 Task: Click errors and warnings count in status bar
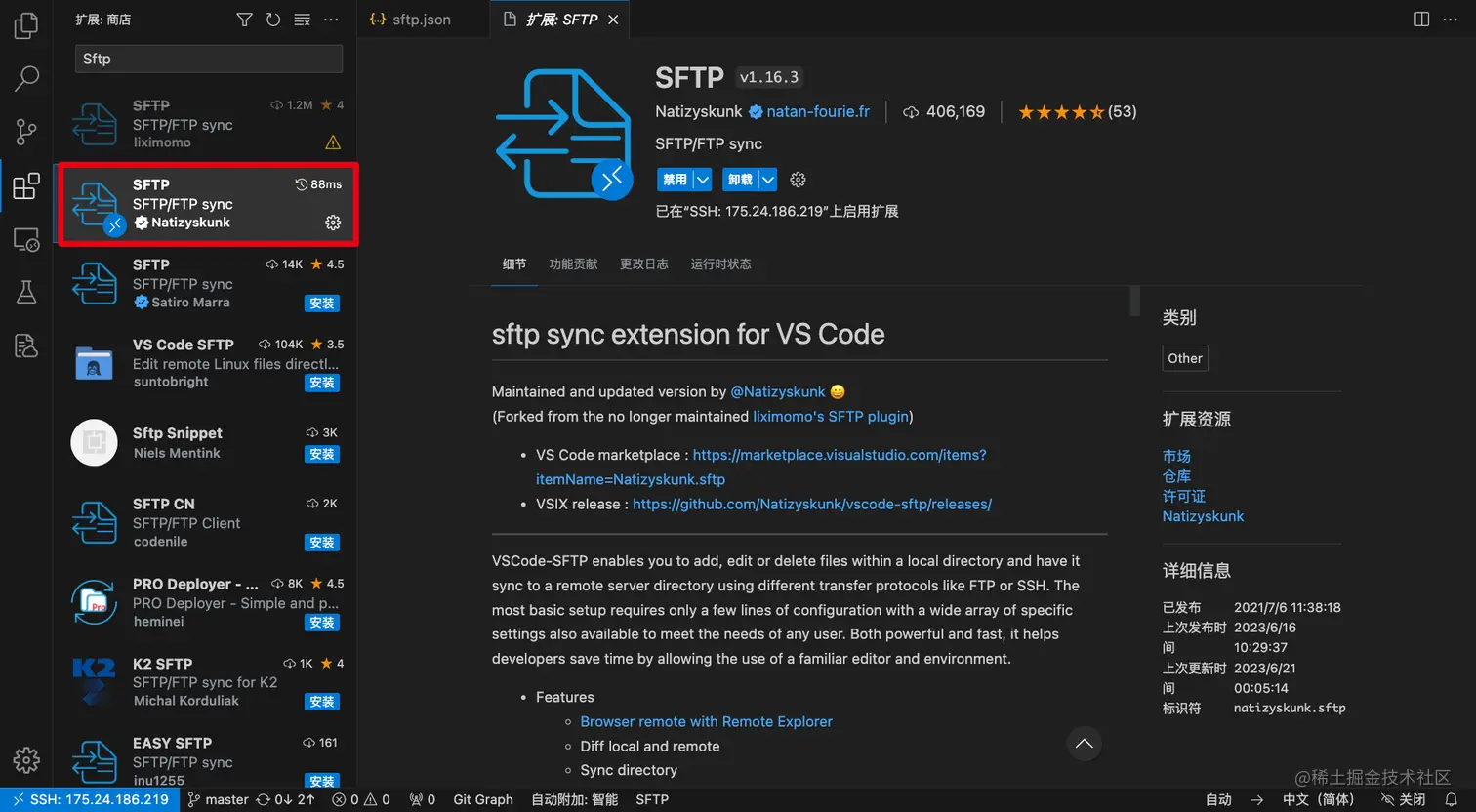[x=361, y=799]
